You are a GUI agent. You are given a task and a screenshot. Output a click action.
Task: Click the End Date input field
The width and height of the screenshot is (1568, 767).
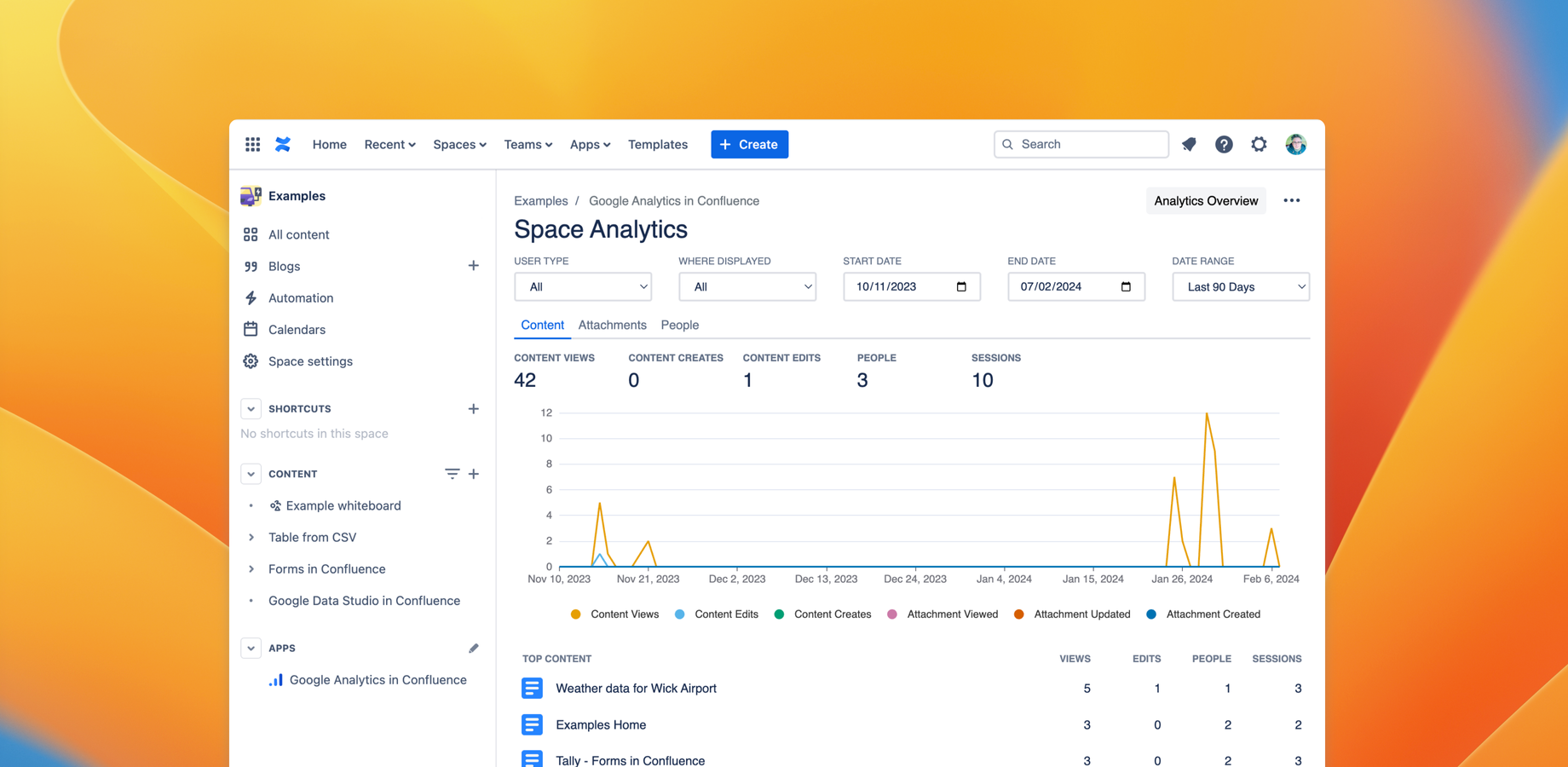[1075, 287]
